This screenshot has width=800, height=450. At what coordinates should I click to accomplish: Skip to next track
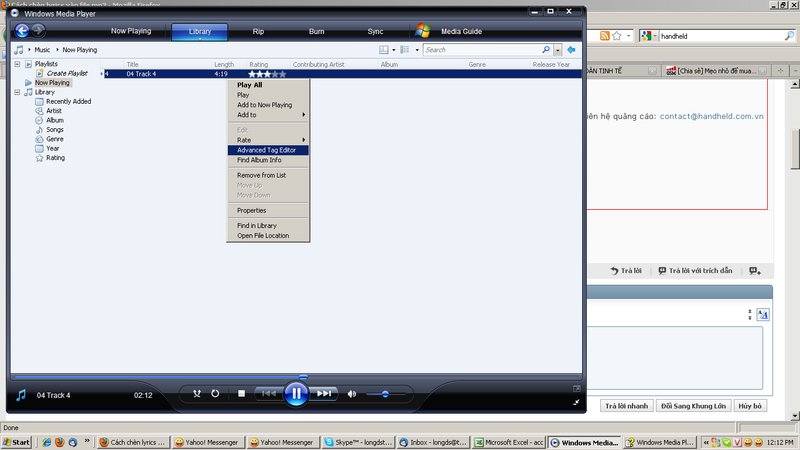pyautogui.click(x=324, y=394)
